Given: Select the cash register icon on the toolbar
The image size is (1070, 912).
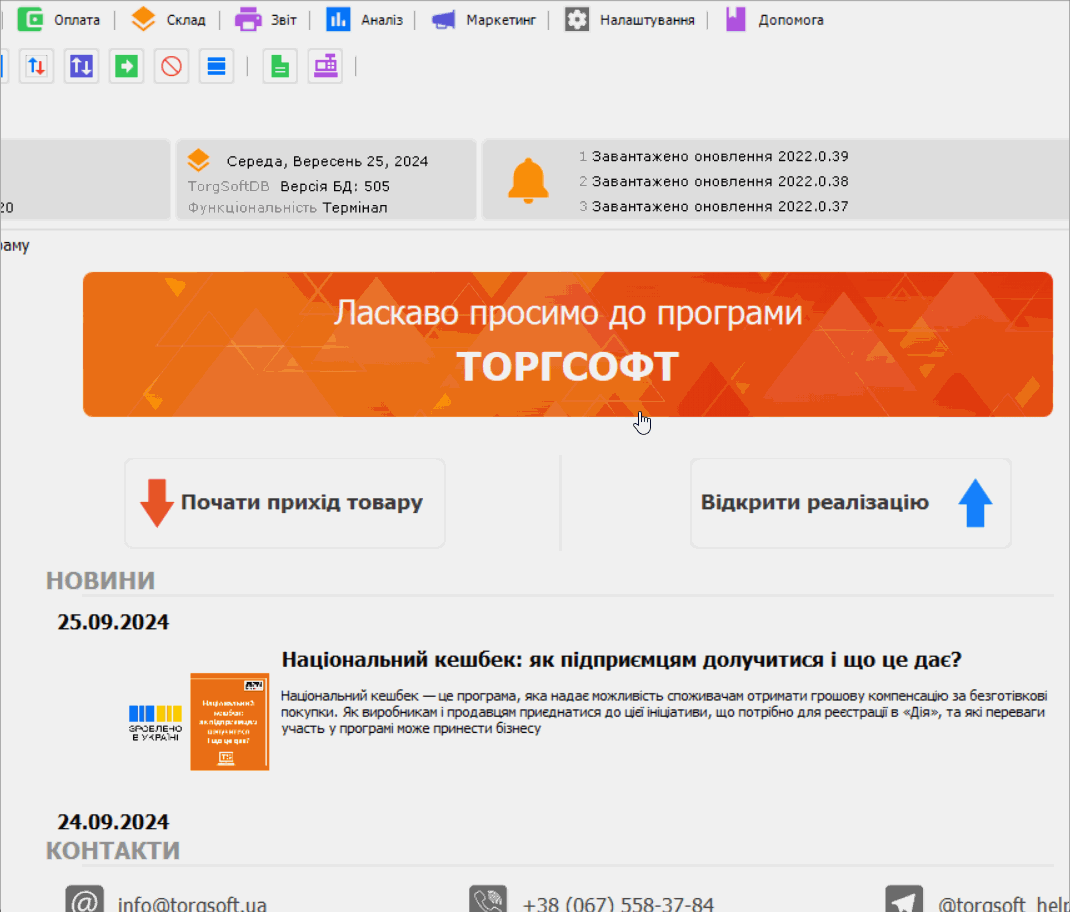Looking at the screenshot, I should pos(325,66).
